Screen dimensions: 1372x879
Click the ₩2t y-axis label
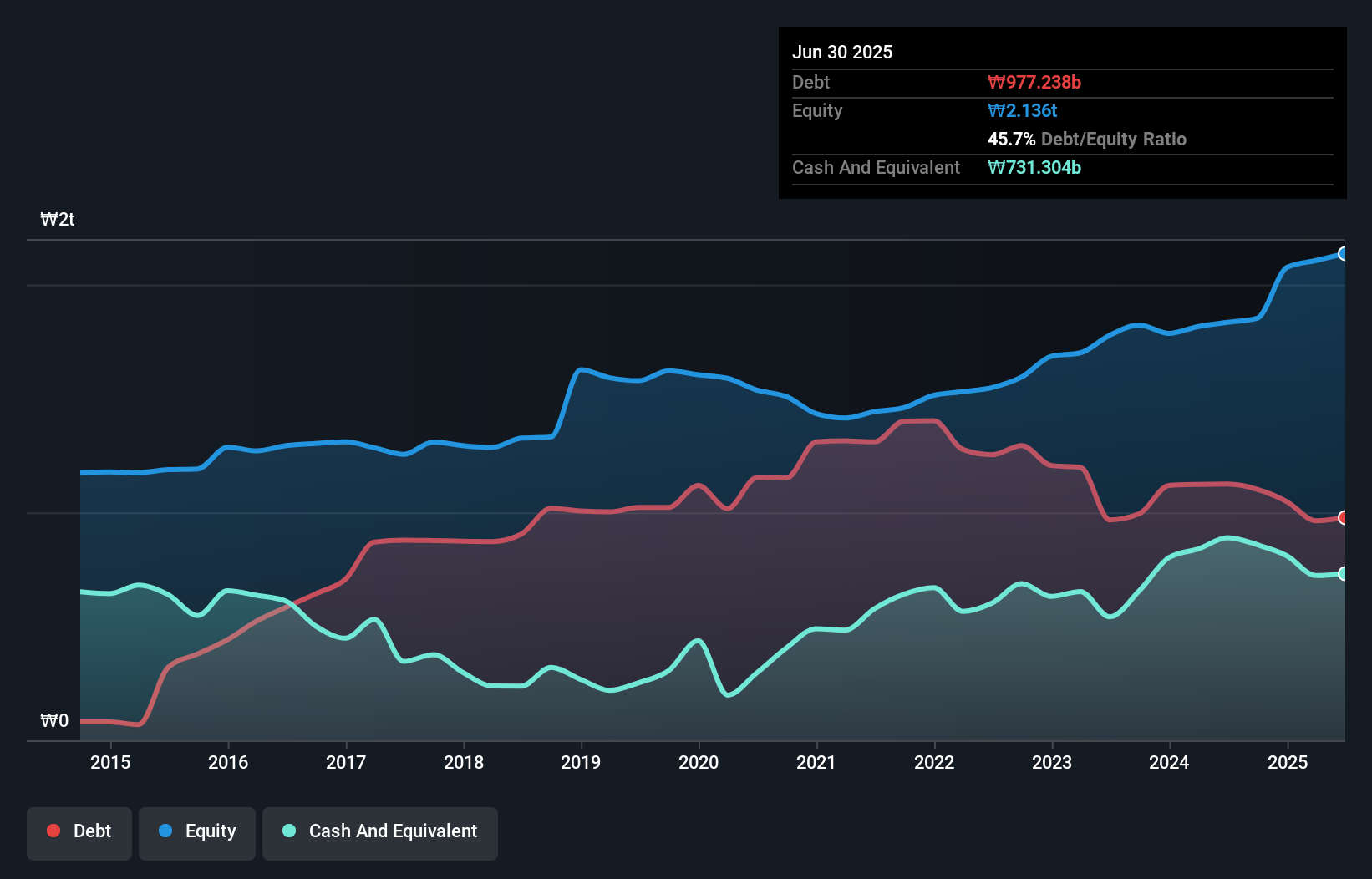[x=58, y=220]
